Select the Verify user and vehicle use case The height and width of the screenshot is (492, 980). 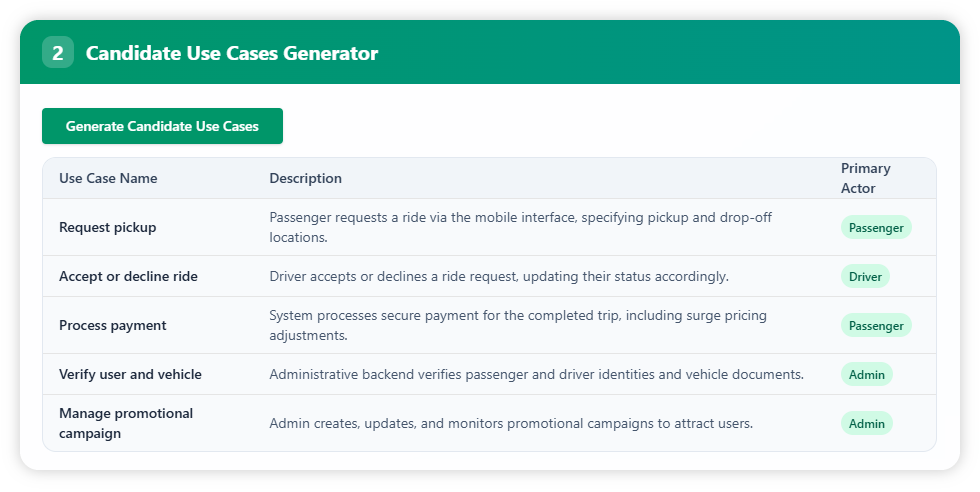coord(130,374)
